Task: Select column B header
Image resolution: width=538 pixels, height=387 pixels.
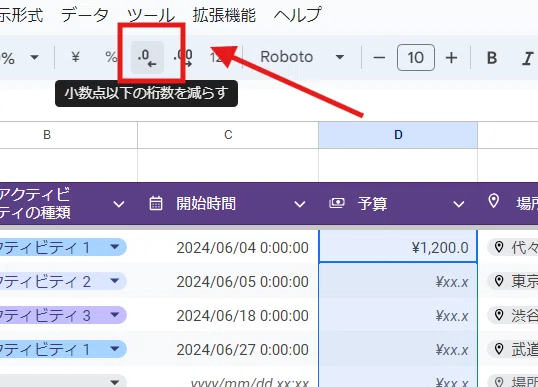Action: (69, 135)
